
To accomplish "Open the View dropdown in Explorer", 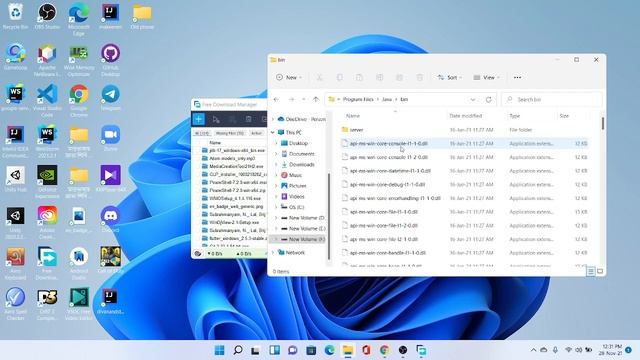I will click(x=486, y=77).
